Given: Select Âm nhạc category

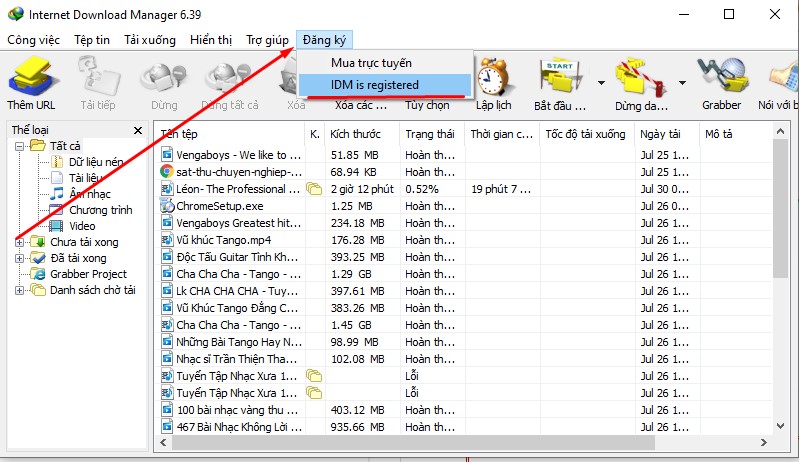Looking at the screenshot, I should click(90, 194).
